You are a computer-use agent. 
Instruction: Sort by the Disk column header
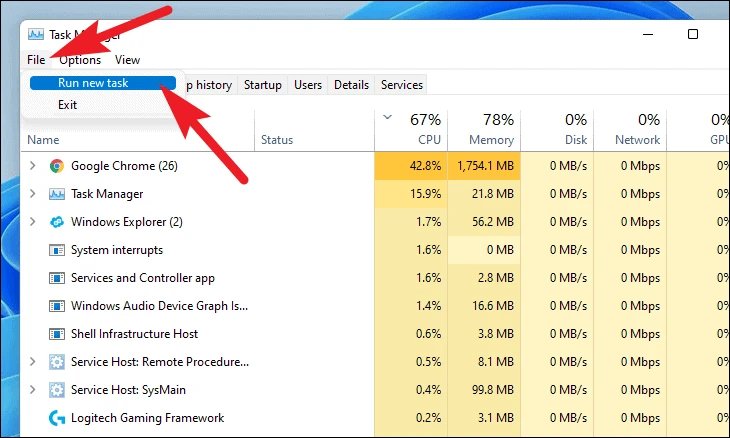(557, 131)
